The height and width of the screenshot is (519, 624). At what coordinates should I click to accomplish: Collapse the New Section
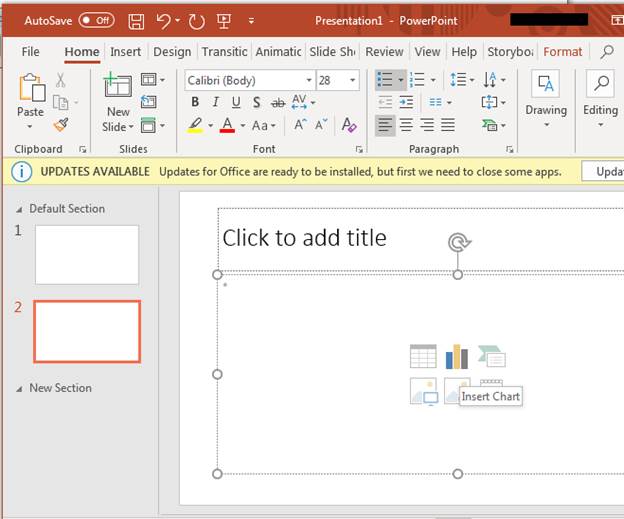19,389
